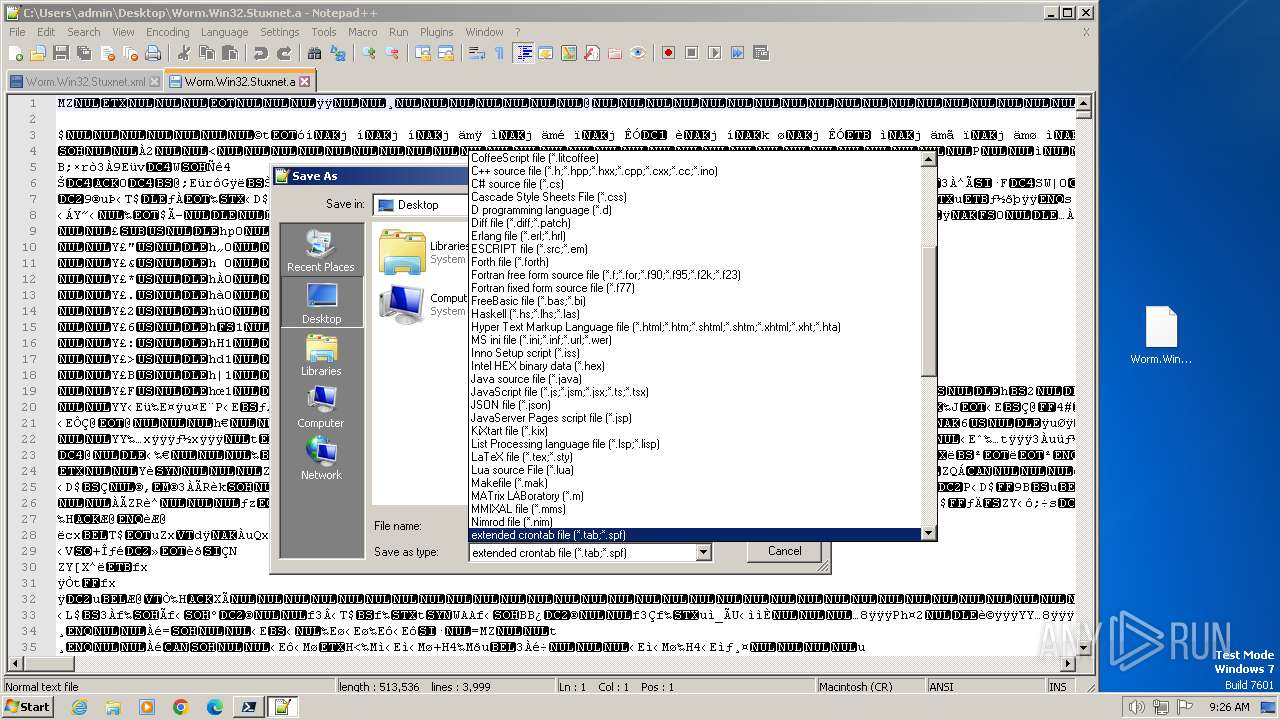Toggle the Monitoring eye icon

click(638, 53)
